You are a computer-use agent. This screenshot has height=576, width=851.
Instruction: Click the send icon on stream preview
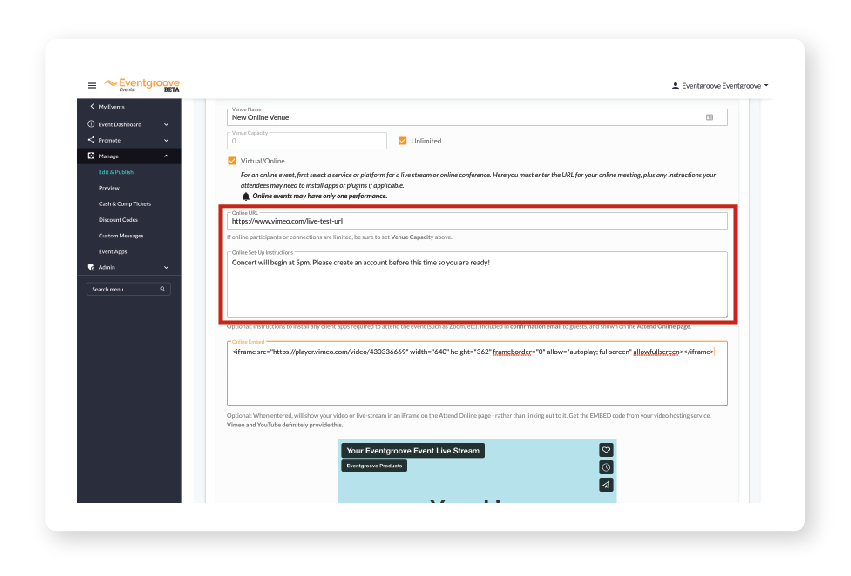pos(606,484)
